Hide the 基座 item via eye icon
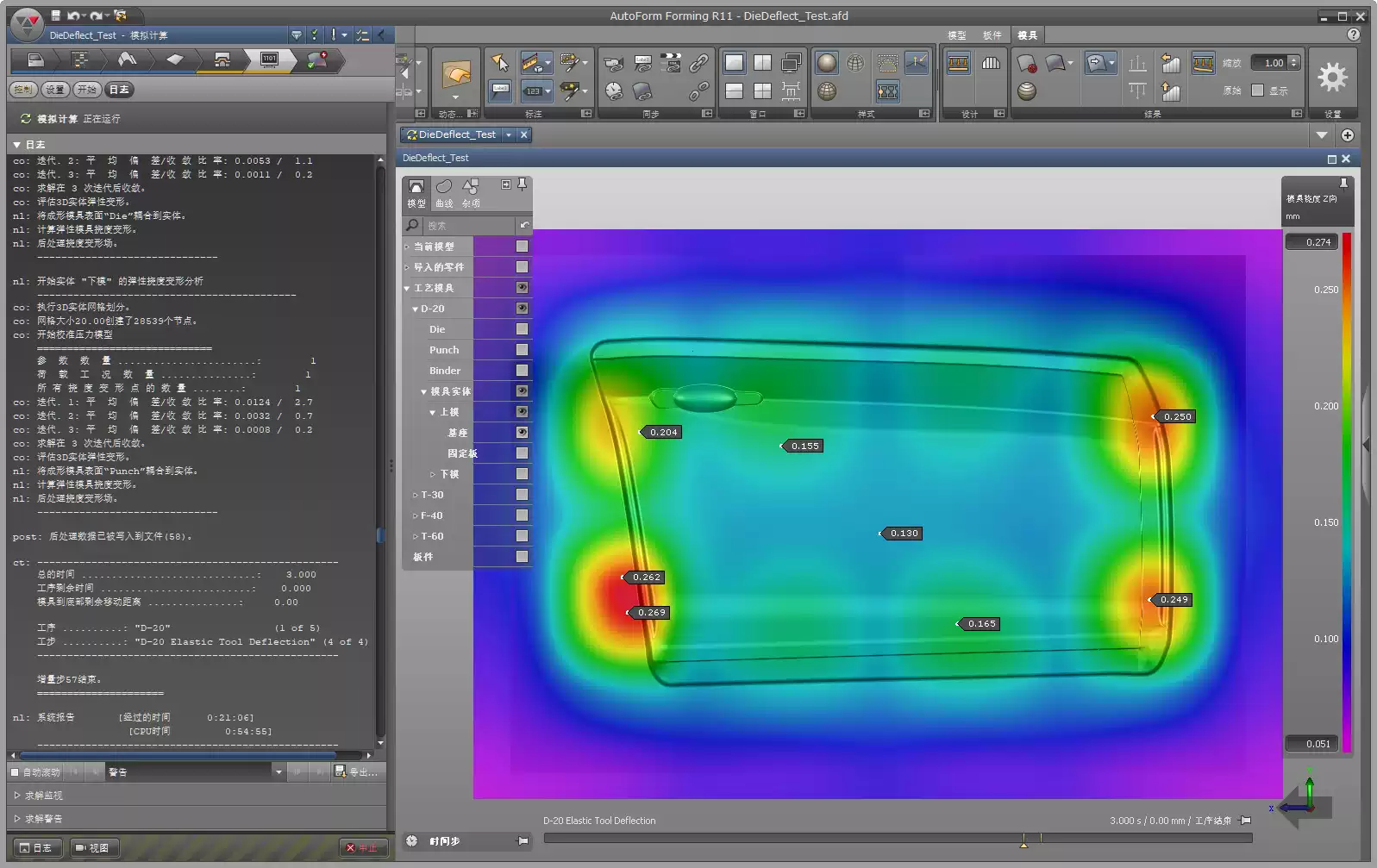Viewport: 1377px width, 868px height. tap(522, 433)
